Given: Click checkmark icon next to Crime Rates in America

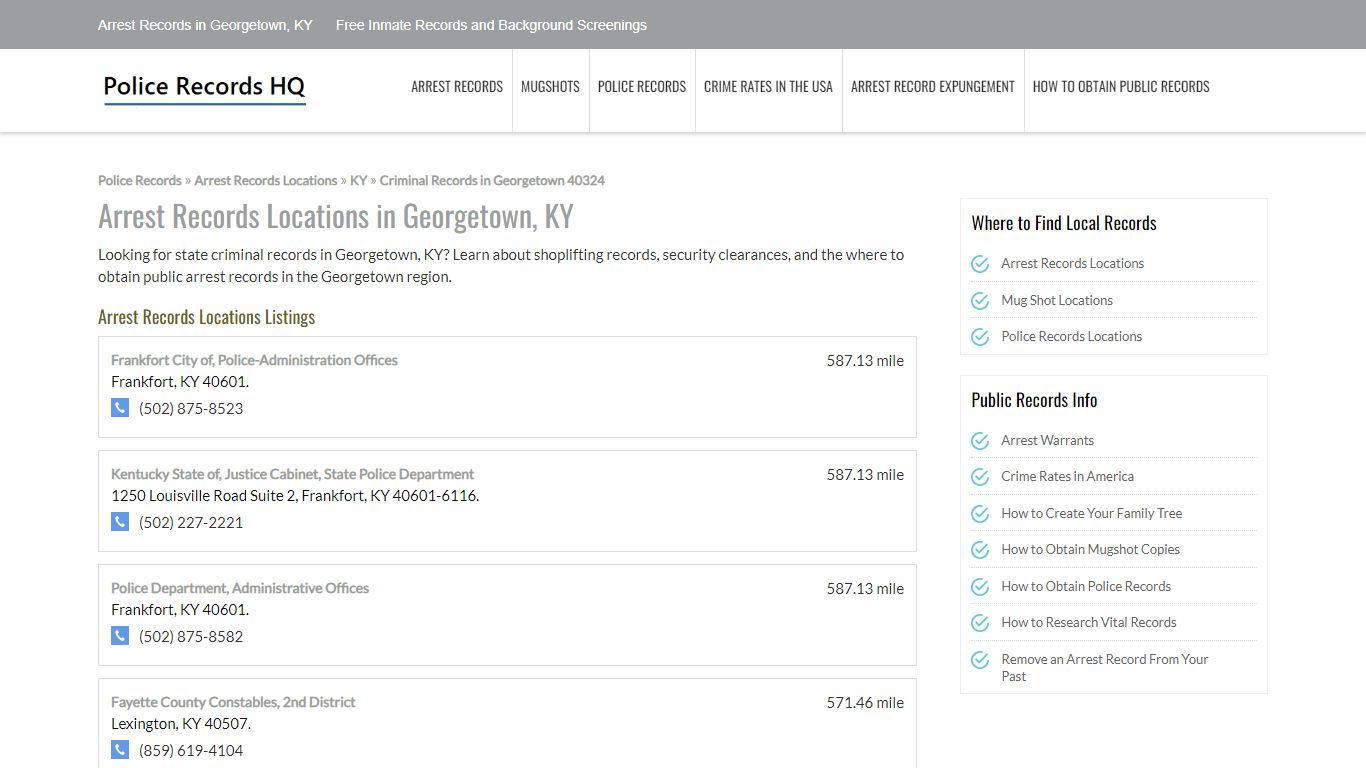Looking at the screenshot, I should (980, 477).
